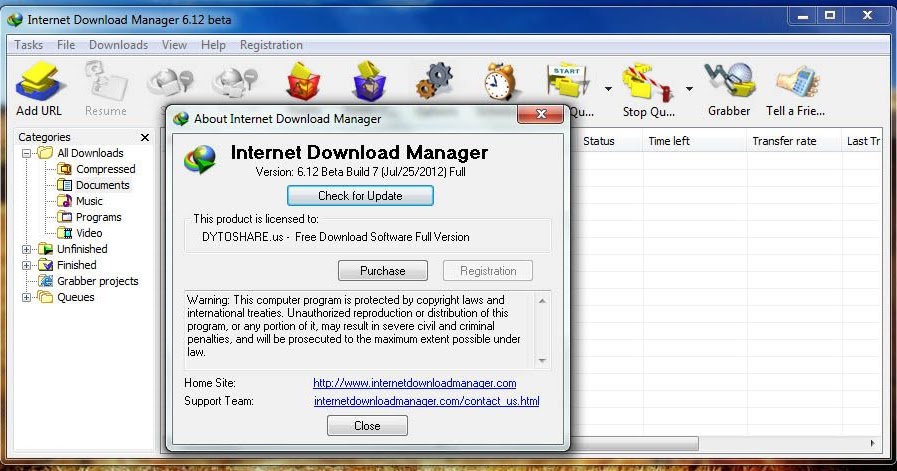Screen dimensions: 897x471
Task: Open the Downloads menu
Action: coord(118,45)
